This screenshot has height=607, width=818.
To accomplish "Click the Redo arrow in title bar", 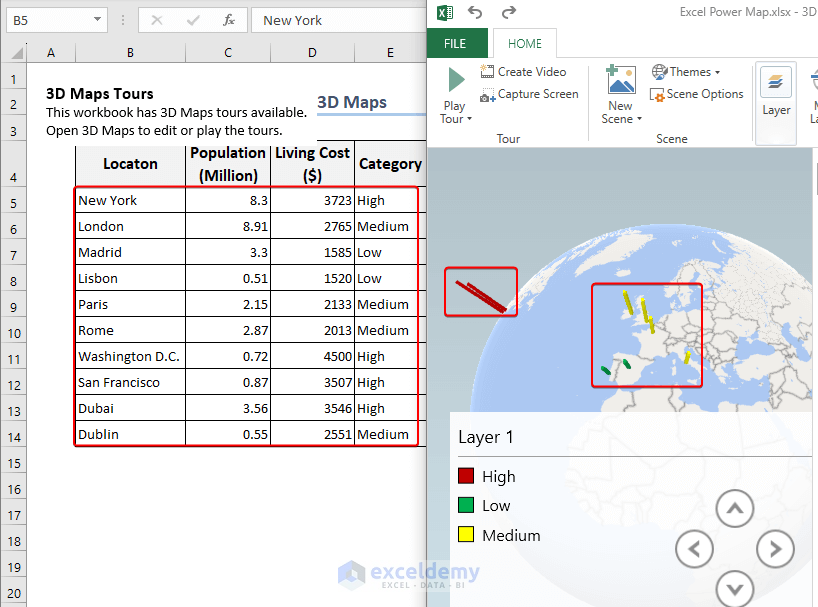I will (509, 13).
